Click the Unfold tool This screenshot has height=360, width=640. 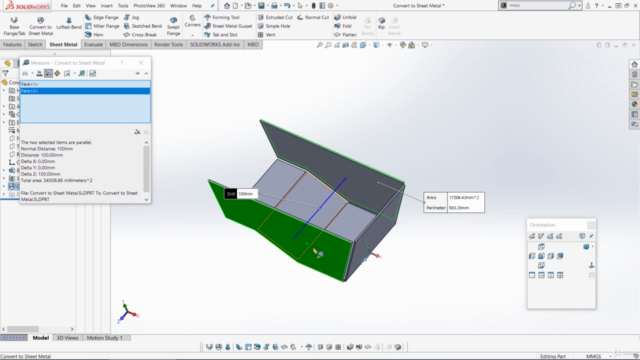click(x=345, y=17)
